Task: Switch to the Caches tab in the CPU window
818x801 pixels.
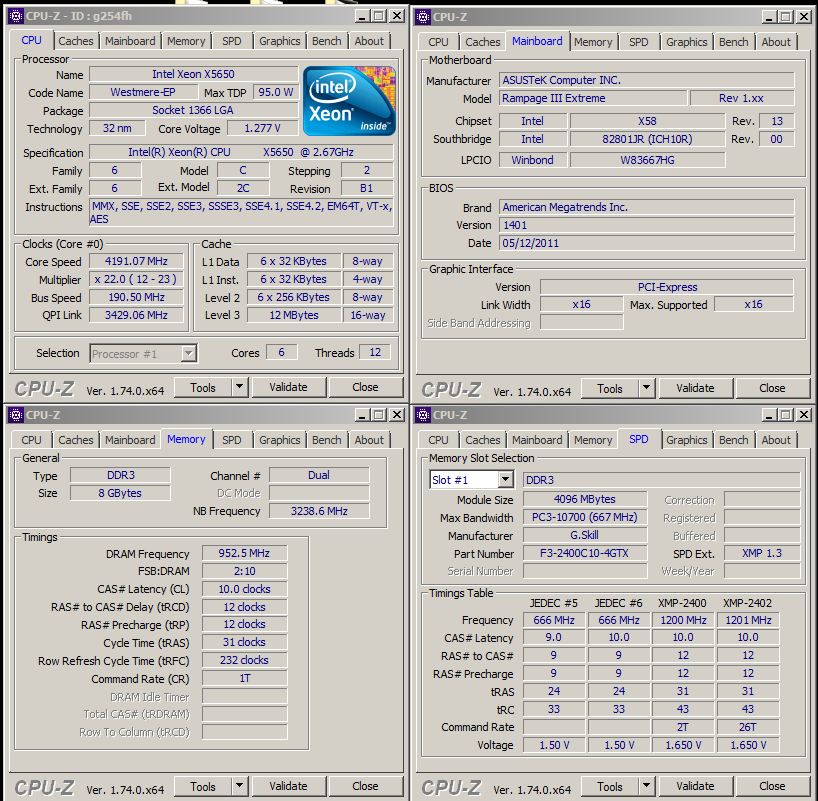Action: point(76,41)
